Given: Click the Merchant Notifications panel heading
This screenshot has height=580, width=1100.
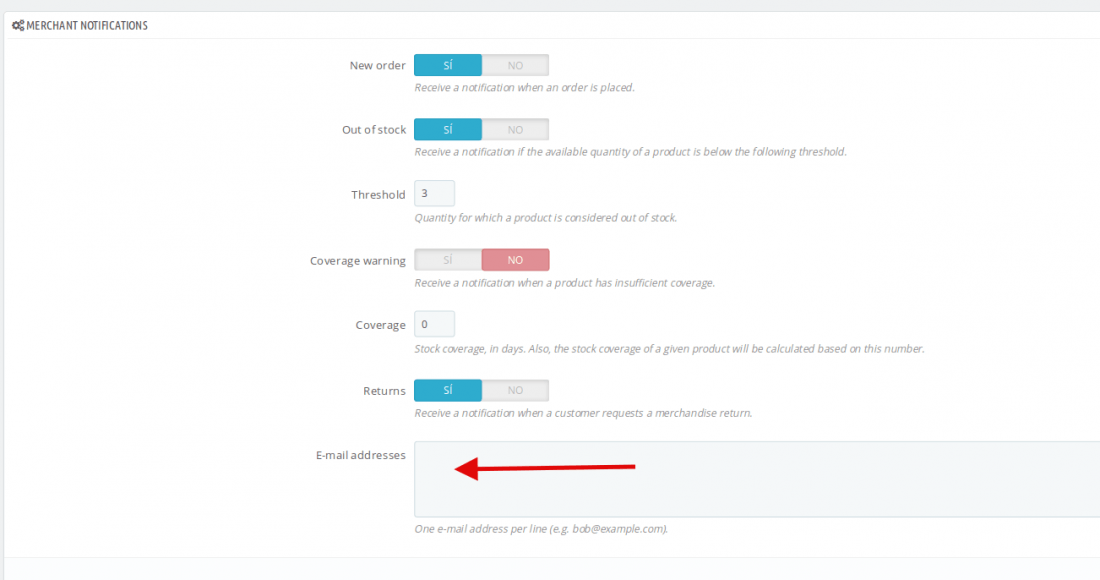Looking at the screenshot, I should (x=87, y=25).
